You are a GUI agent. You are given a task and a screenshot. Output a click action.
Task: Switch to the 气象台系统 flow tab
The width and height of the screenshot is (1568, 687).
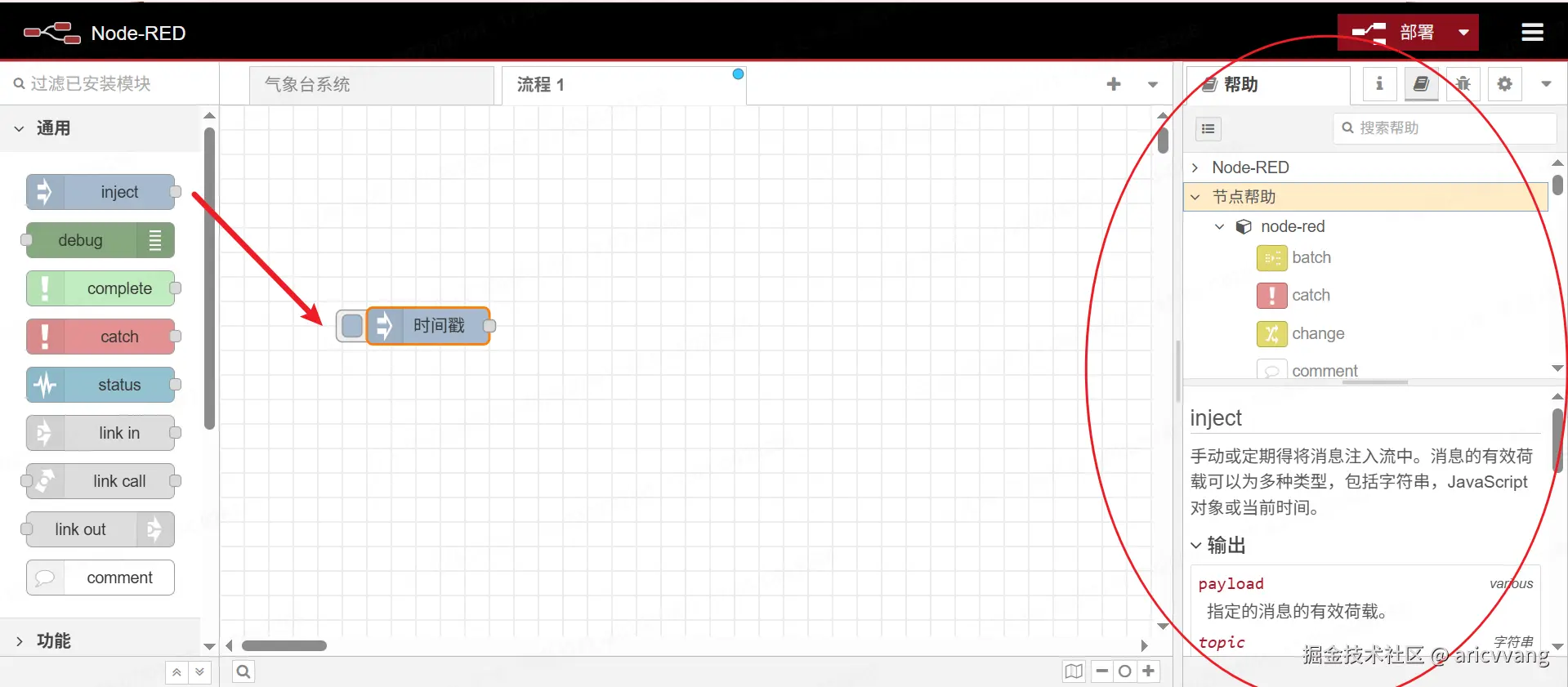[372, 85]
